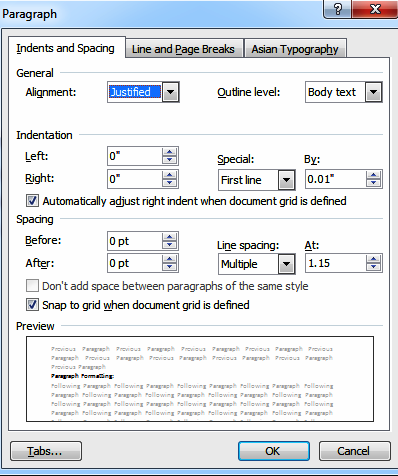Click the After spacing input field

pos(135,263)
